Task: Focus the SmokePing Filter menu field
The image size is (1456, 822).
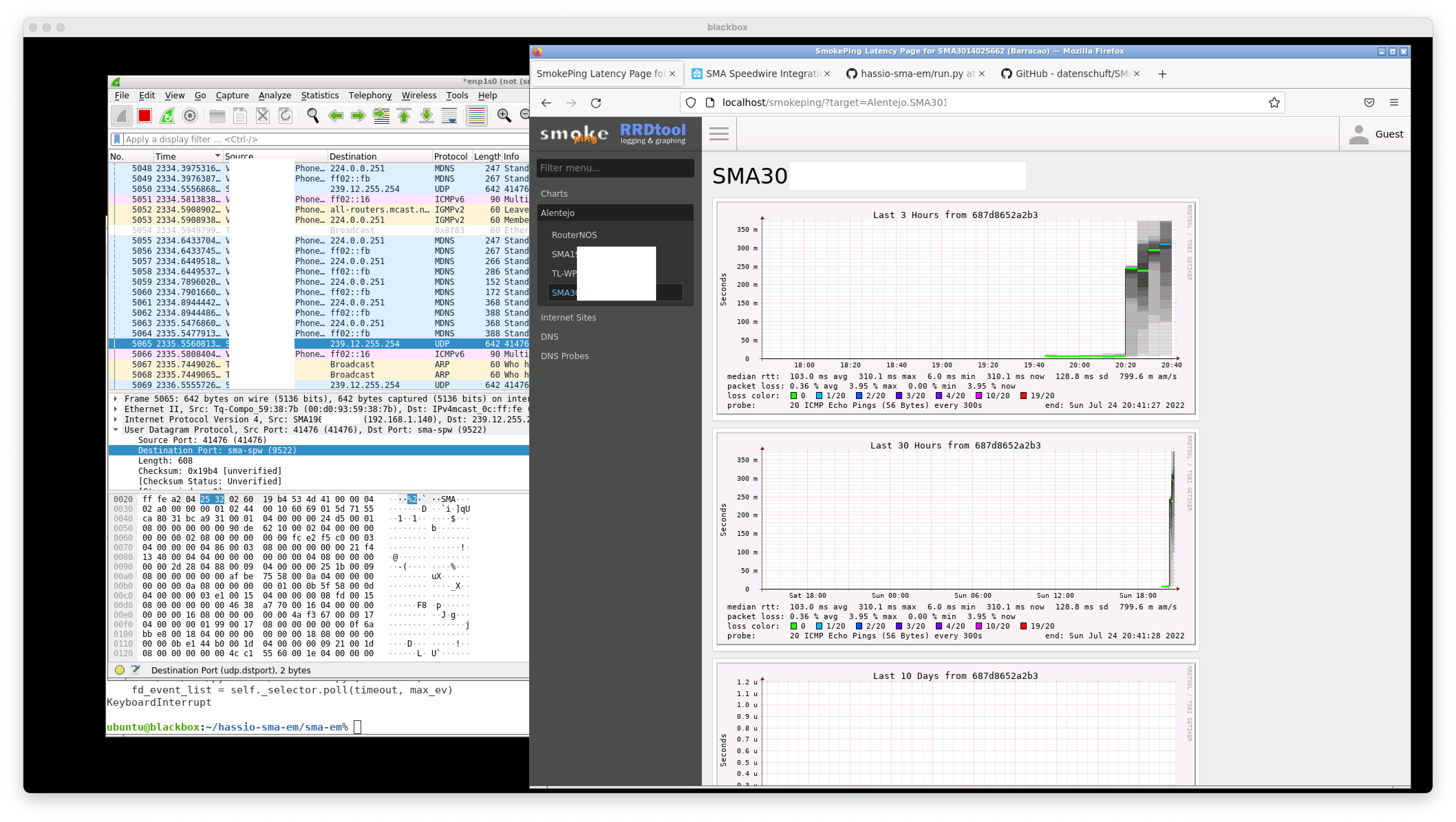Action: [x=615, y=168]
